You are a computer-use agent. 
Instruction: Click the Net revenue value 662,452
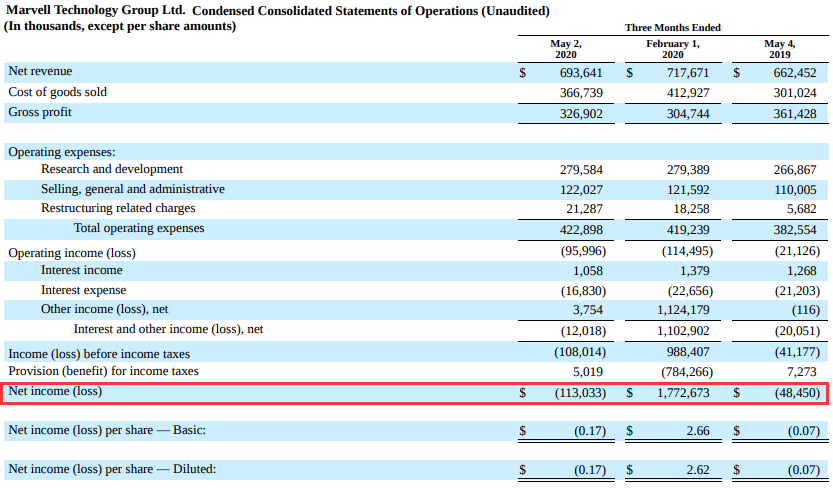coord(795,73)
